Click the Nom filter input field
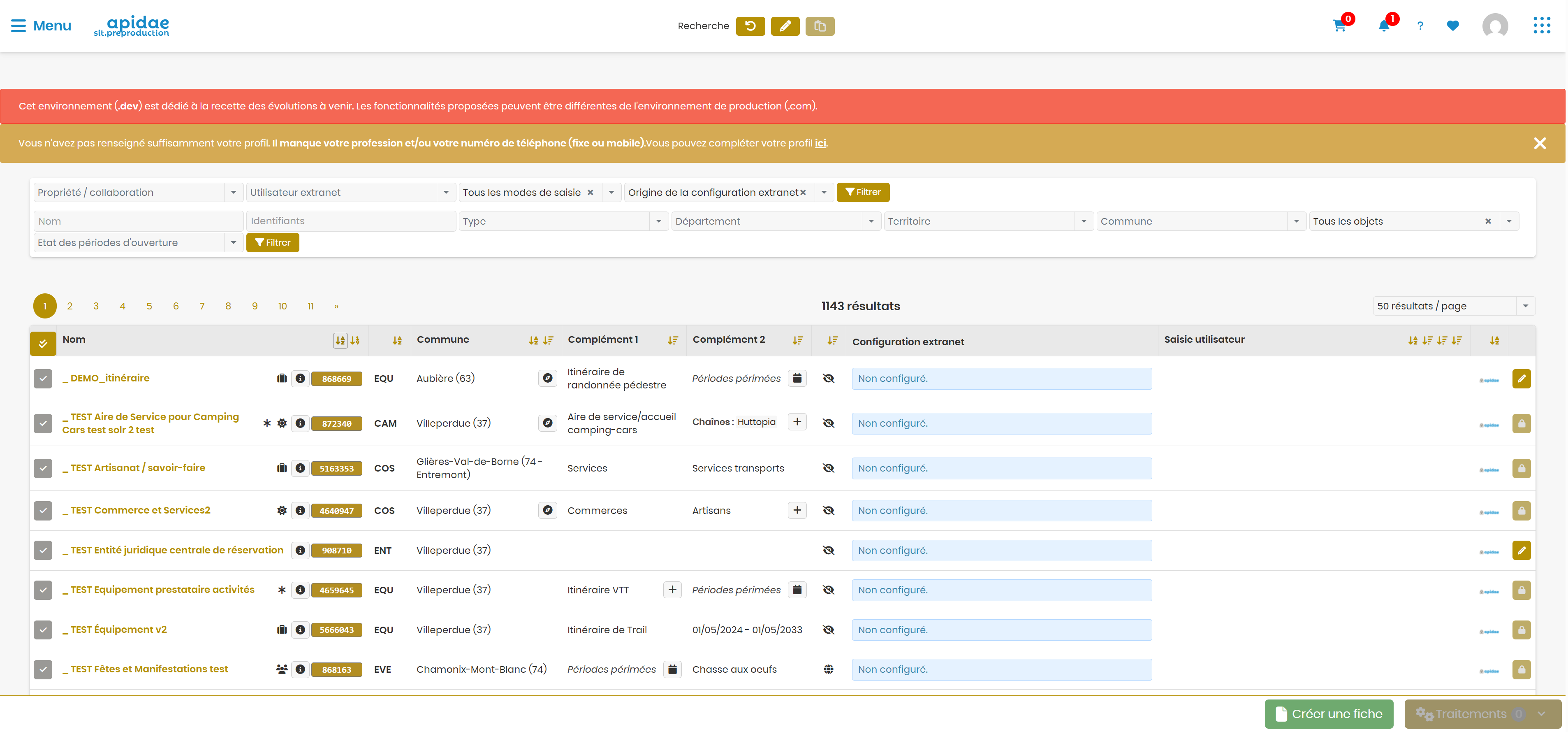Screen dimensions: 1568x732 (x=138, y=221)
